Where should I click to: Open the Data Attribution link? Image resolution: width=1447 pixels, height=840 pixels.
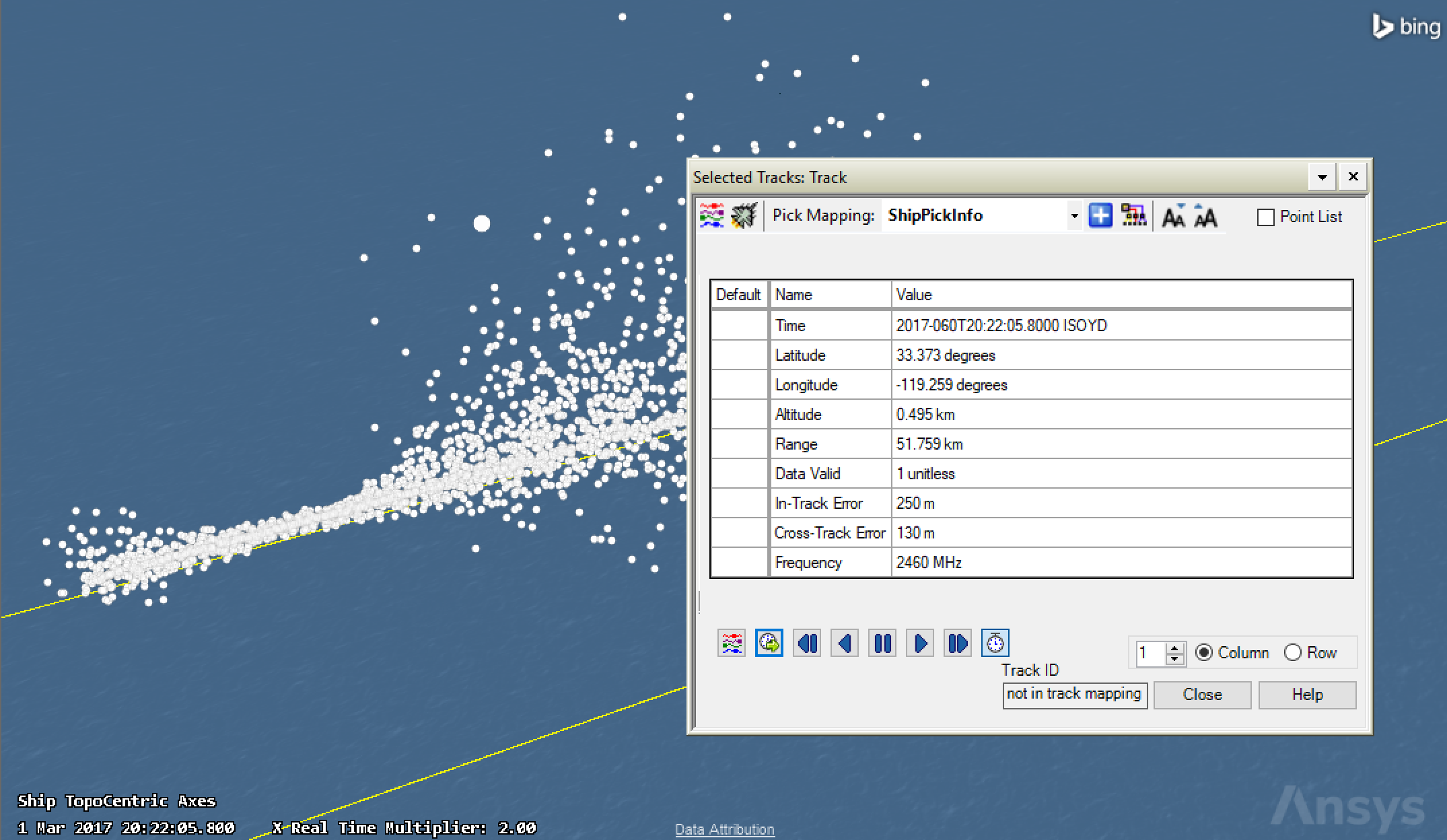(724, 829)
